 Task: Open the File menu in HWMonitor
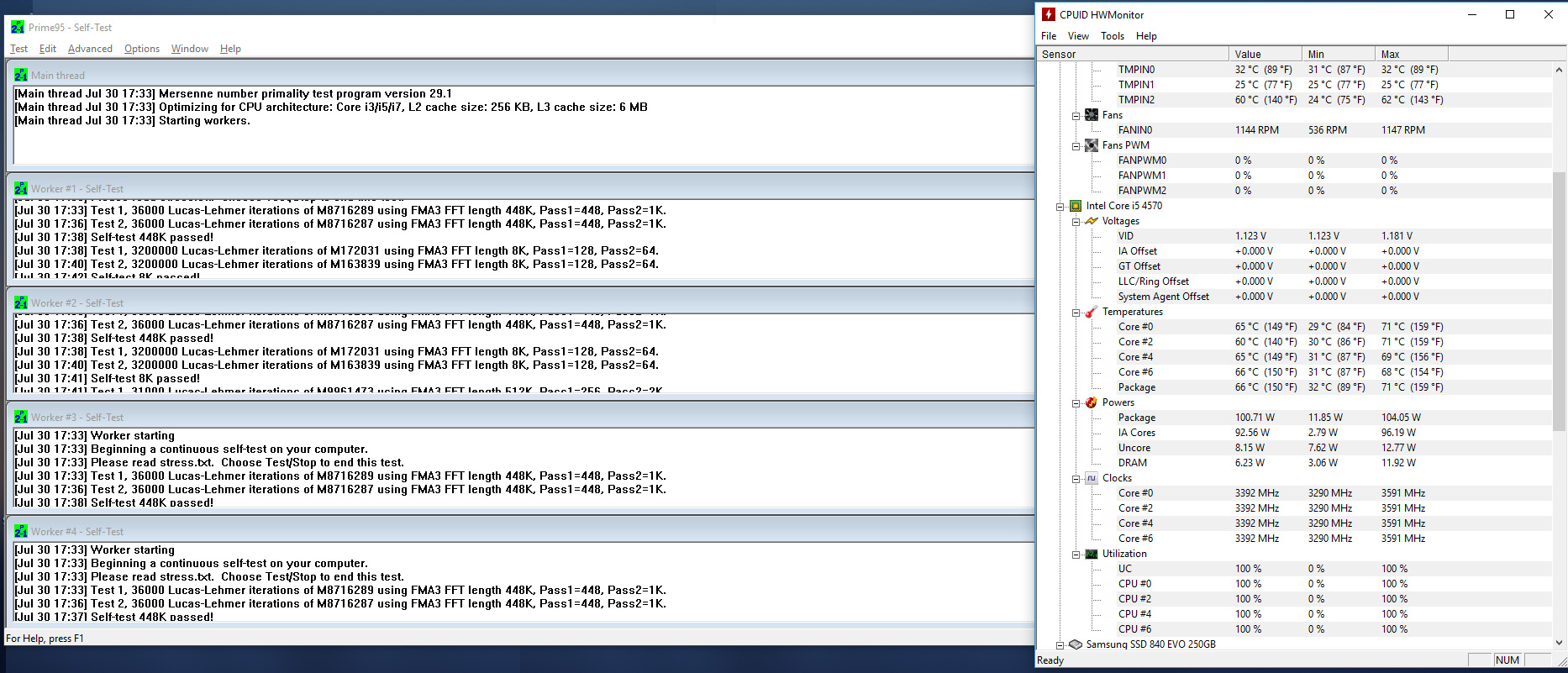point(1049,36)
